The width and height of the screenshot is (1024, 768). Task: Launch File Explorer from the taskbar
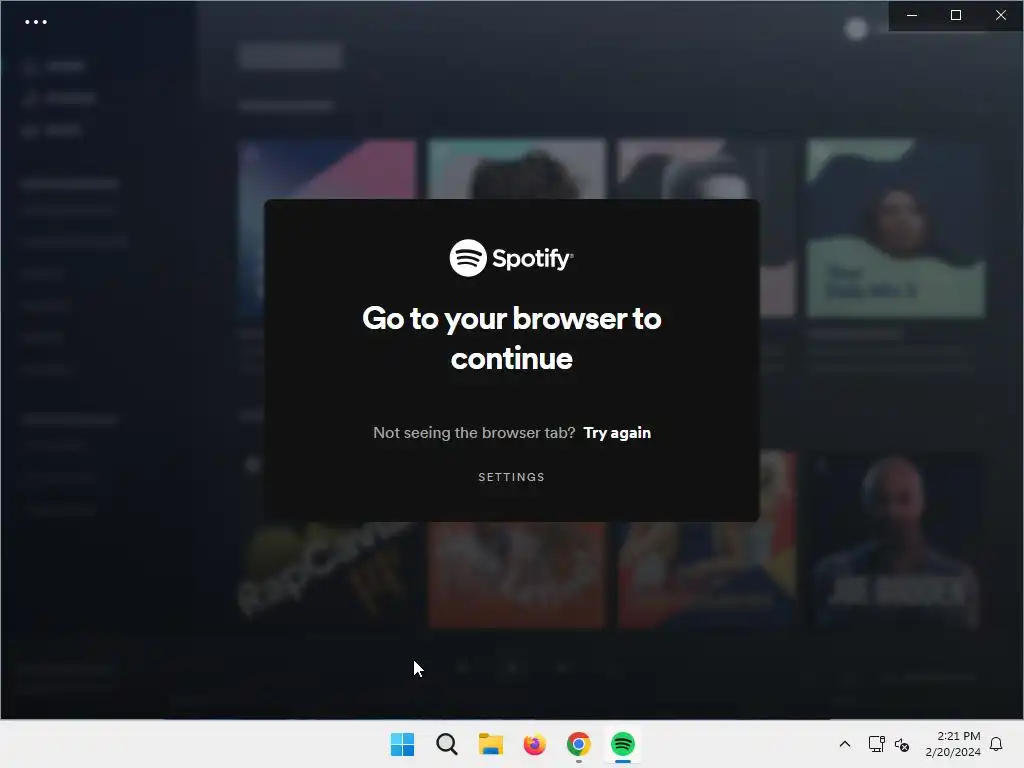coord(490,744)
